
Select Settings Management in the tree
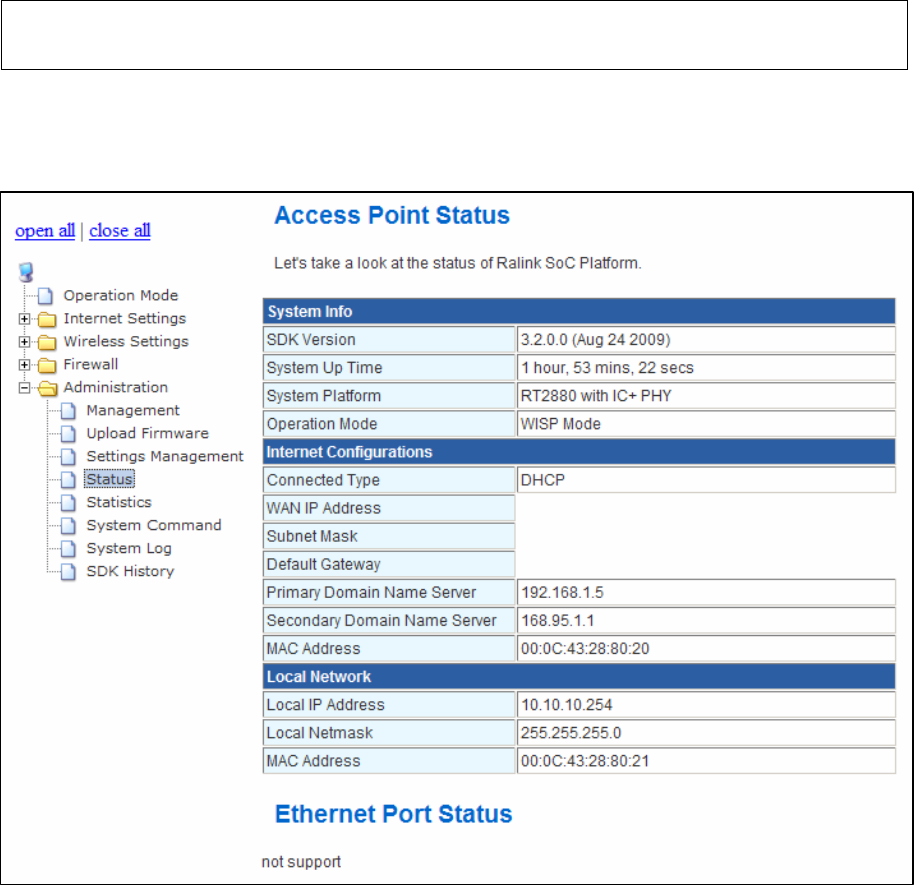(x=165, y=456)
